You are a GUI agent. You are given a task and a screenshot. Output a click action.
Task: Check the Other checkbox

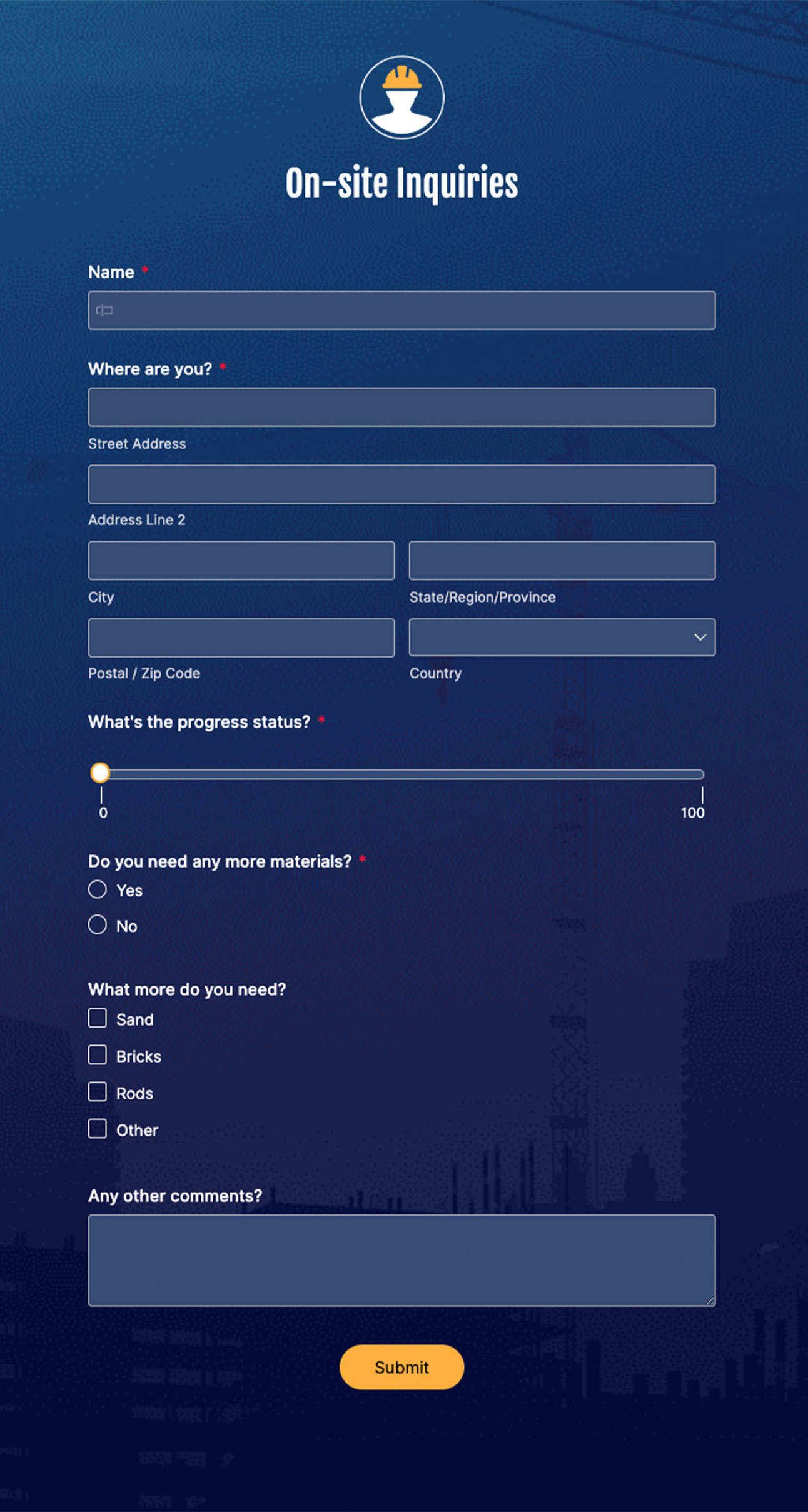point(98,1129)
